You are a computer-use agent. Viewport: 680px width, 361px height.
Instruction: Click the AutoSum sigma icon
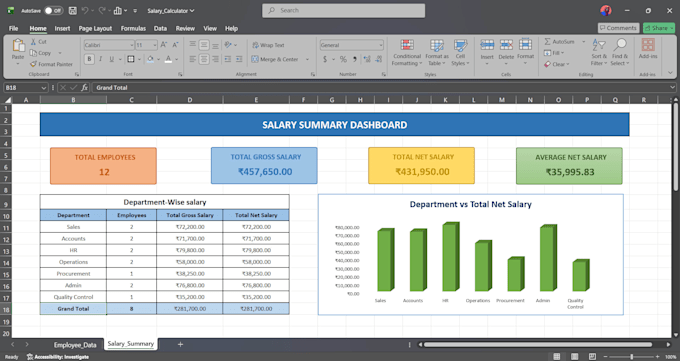click(548, 42)
